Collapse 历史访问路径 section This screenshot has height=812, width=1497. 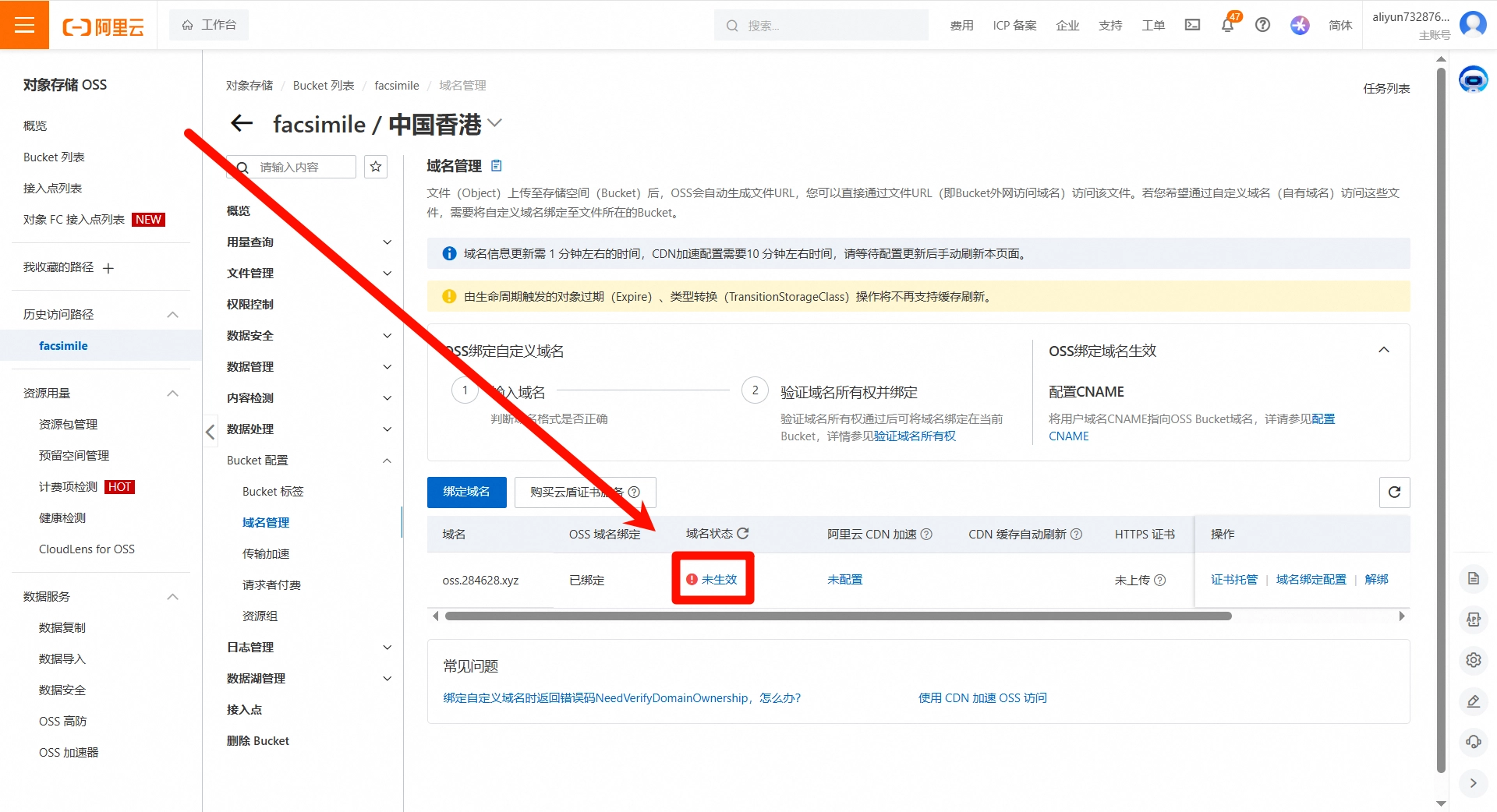coord(173,315)
